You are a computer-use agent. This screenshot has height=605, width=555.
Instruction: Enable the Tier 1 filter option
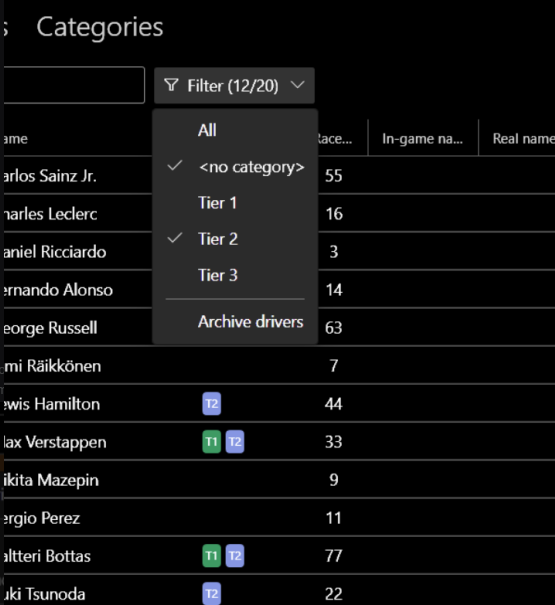[x=235, y=203]
